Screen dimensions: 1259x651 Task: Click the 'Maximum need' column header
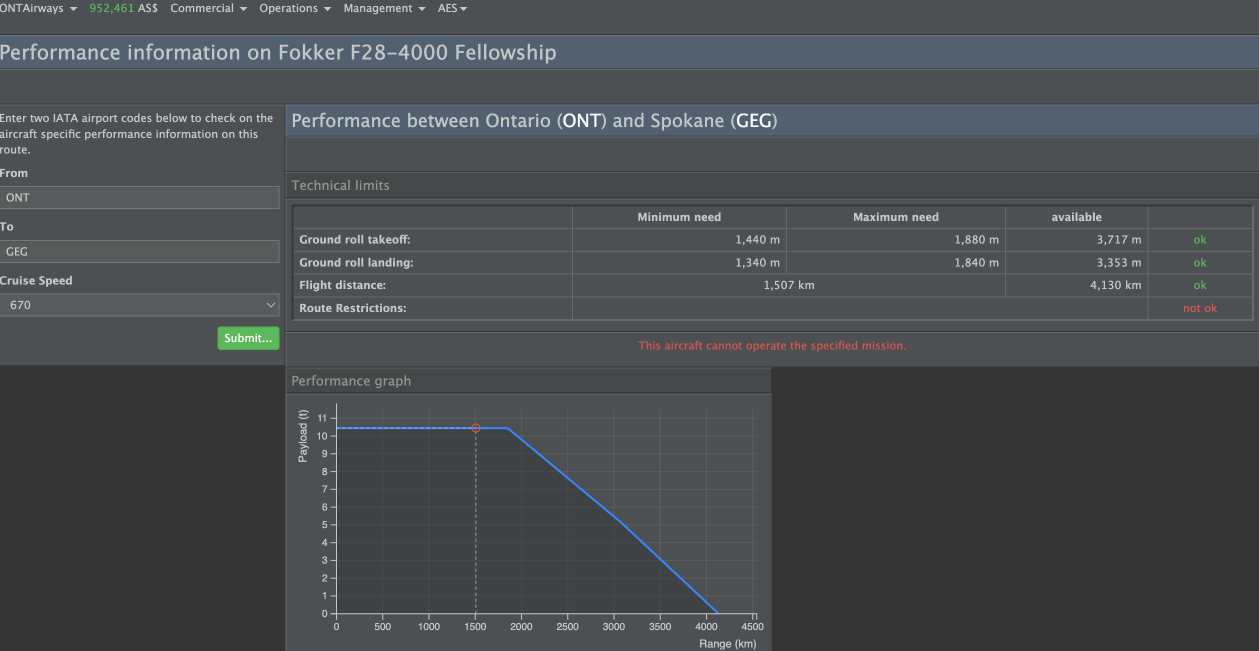(895, 217)
